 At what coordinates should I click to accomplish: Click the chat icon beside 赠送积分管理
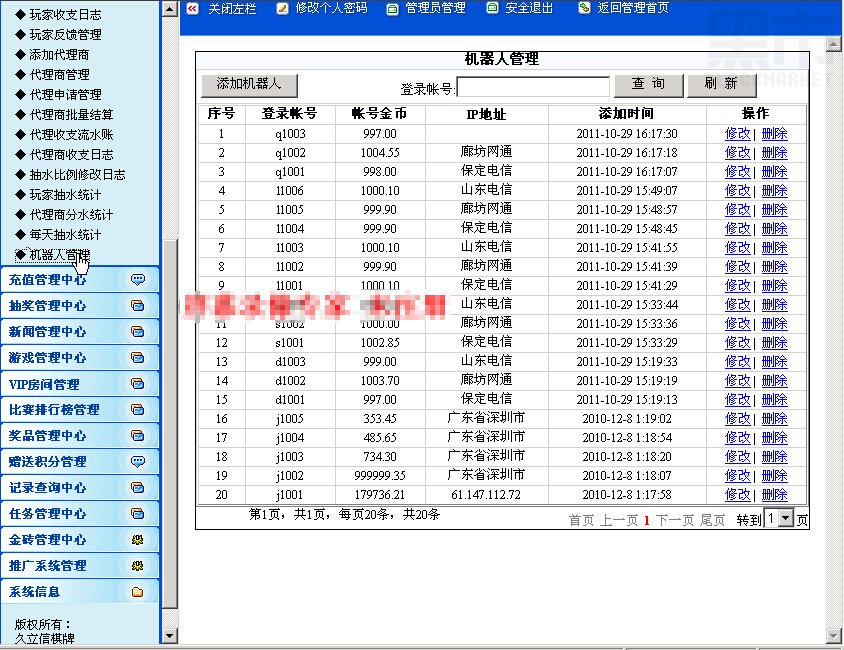138,461
